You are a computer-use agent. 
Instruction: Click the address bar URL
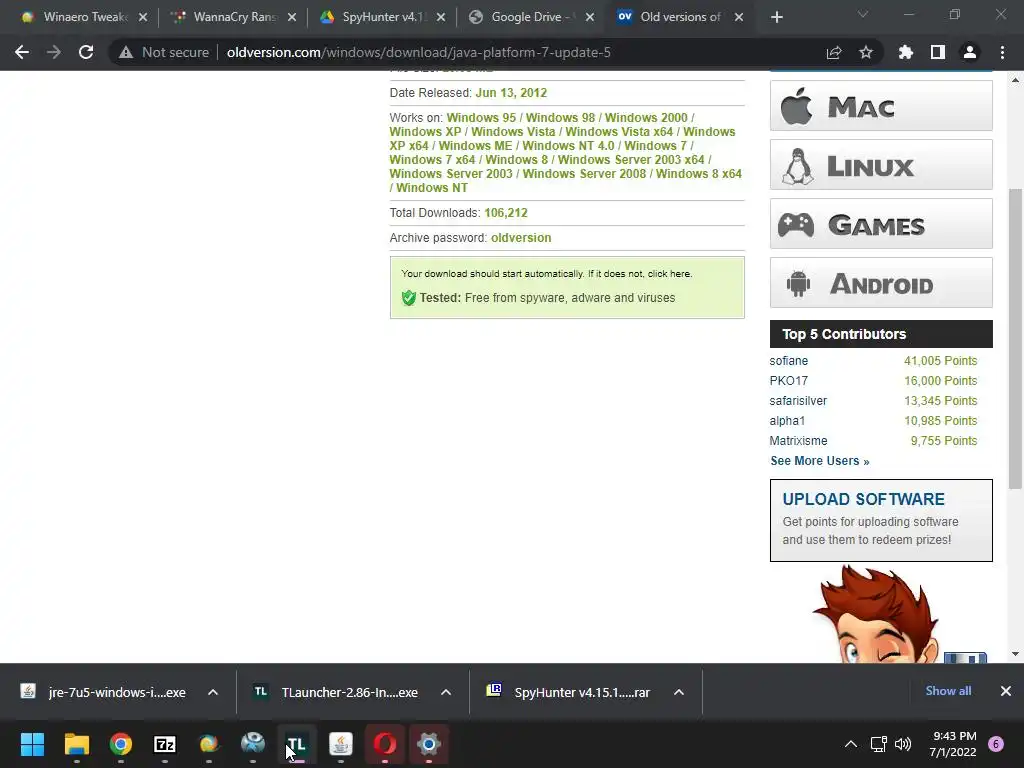click(419, 52)
